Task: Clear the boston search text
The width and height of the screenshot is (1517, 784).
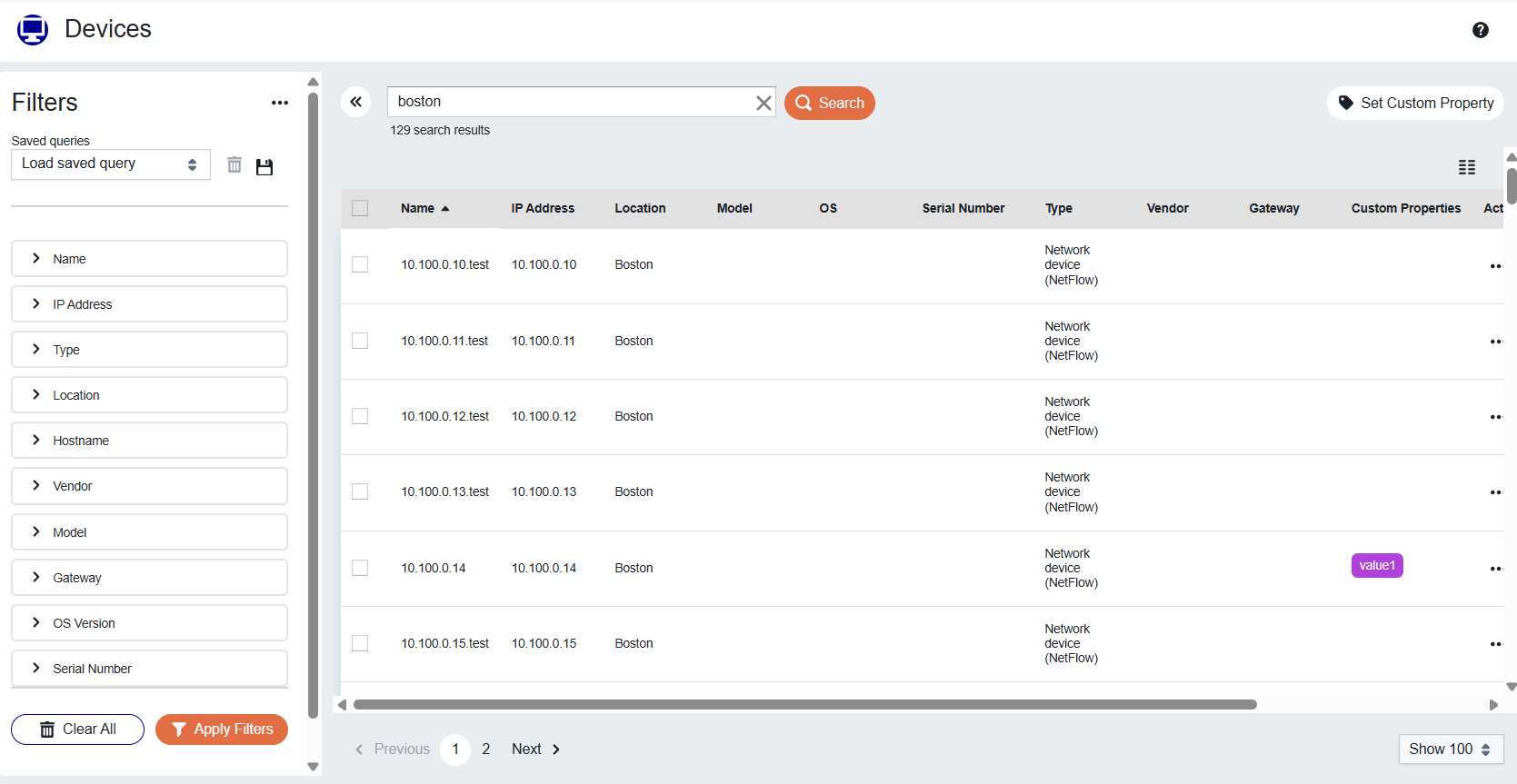Action: tap(763, 103)
